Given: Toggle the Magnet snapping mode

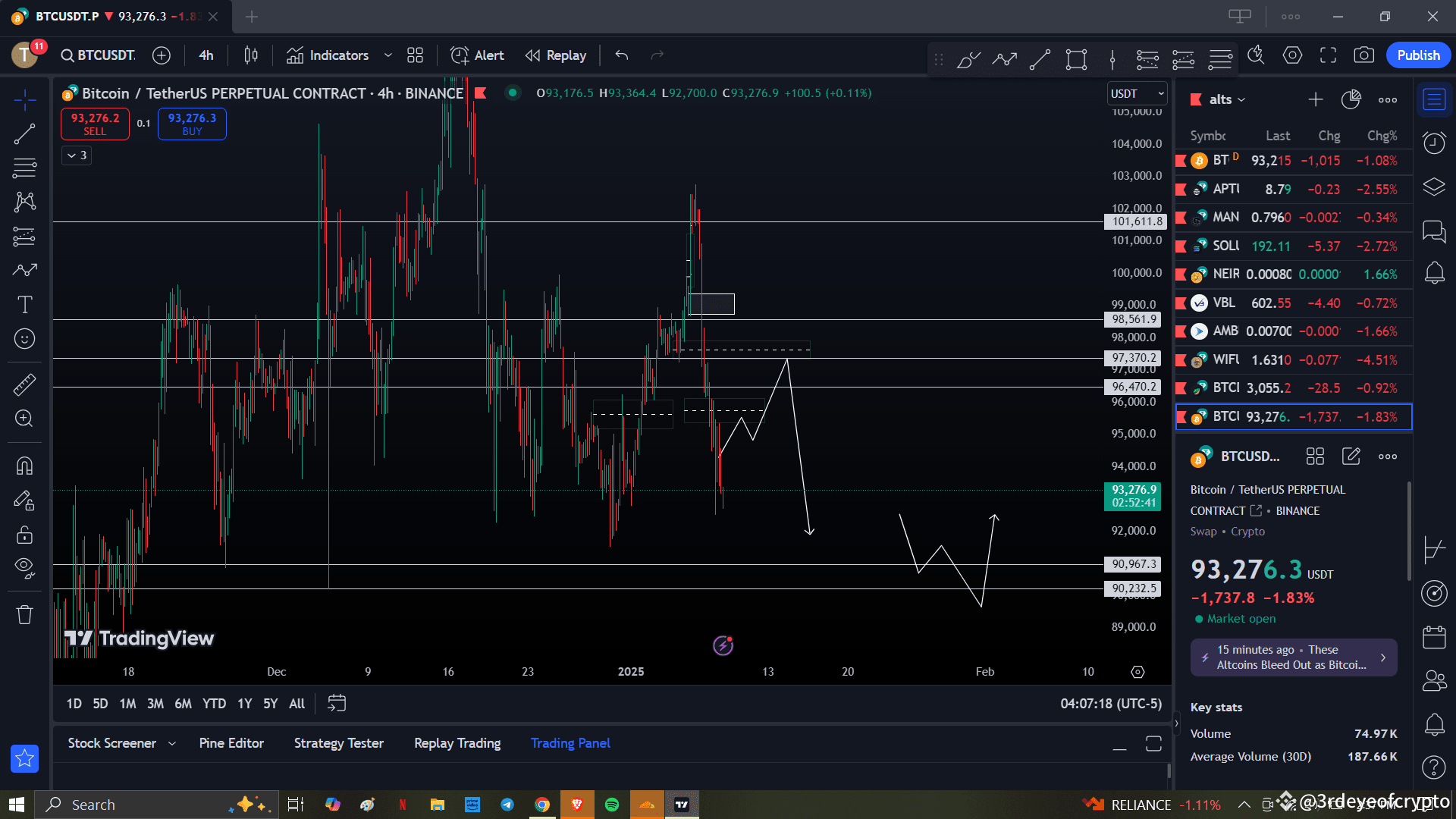Looking at the screenshot, I should pyautogui.click(x=25, y=466).
